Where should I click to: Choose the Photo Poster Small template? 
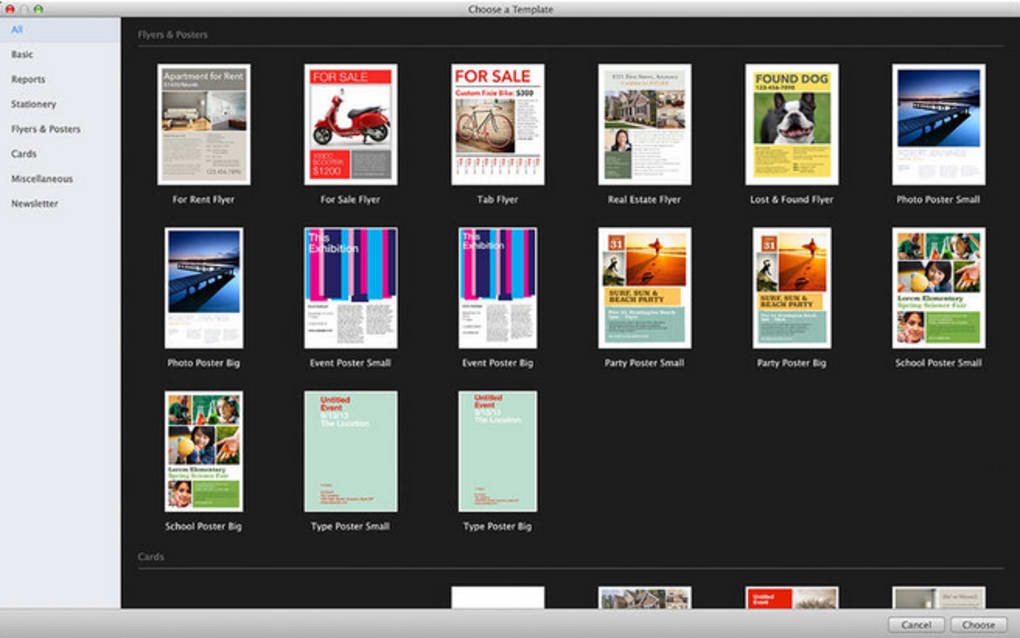(x=939, y=124)
